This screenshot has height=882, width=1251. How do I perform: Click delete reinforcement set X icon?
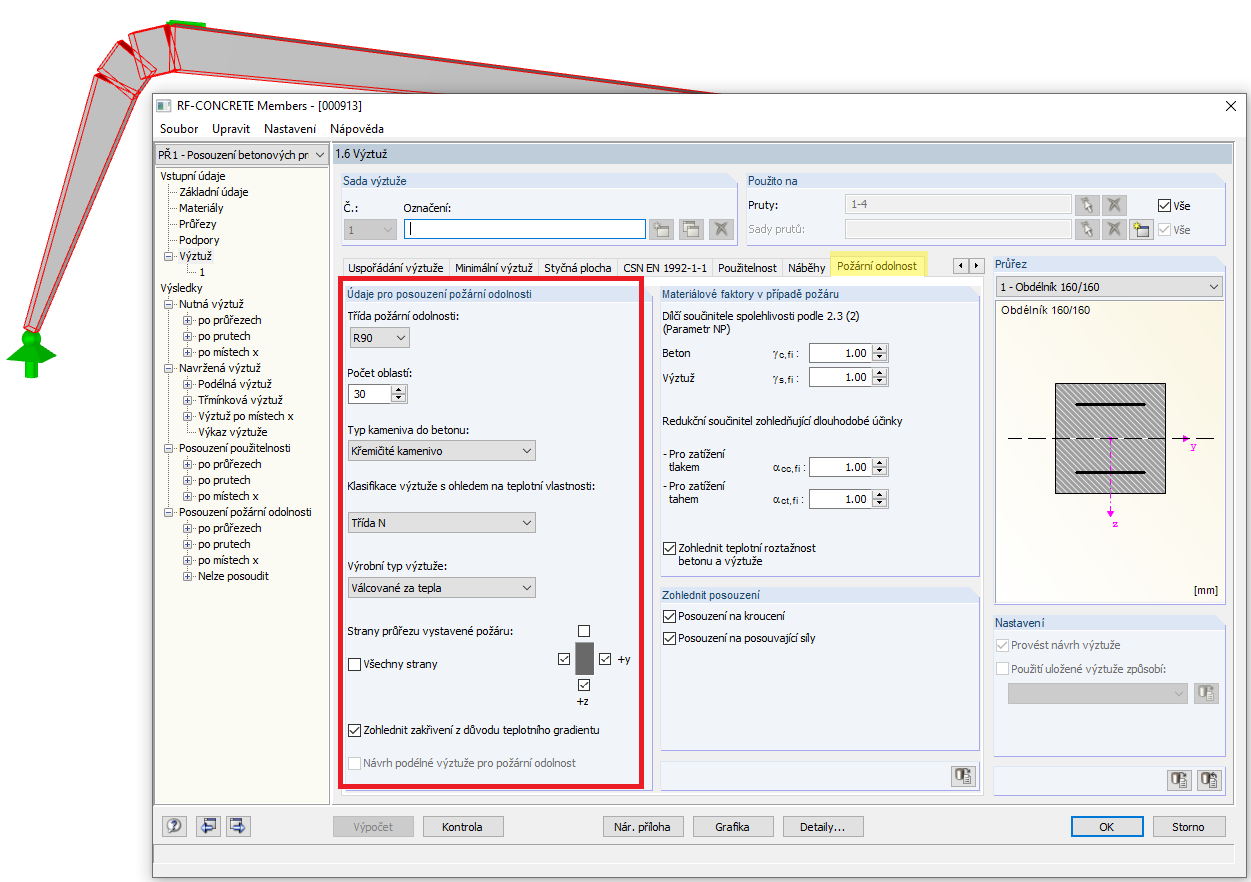(x=721, y=229)
